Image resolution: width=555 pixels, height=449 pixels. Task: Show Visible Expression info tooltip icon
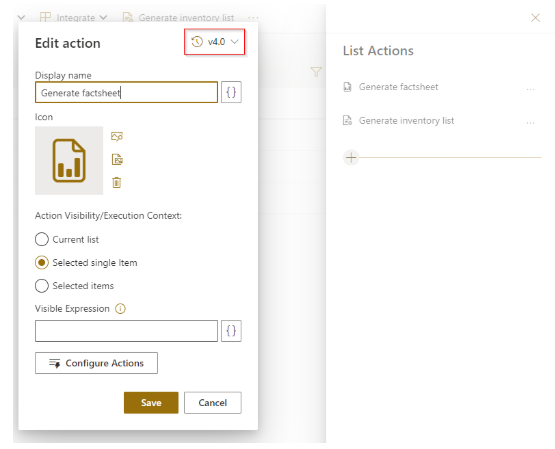point(120,309)
